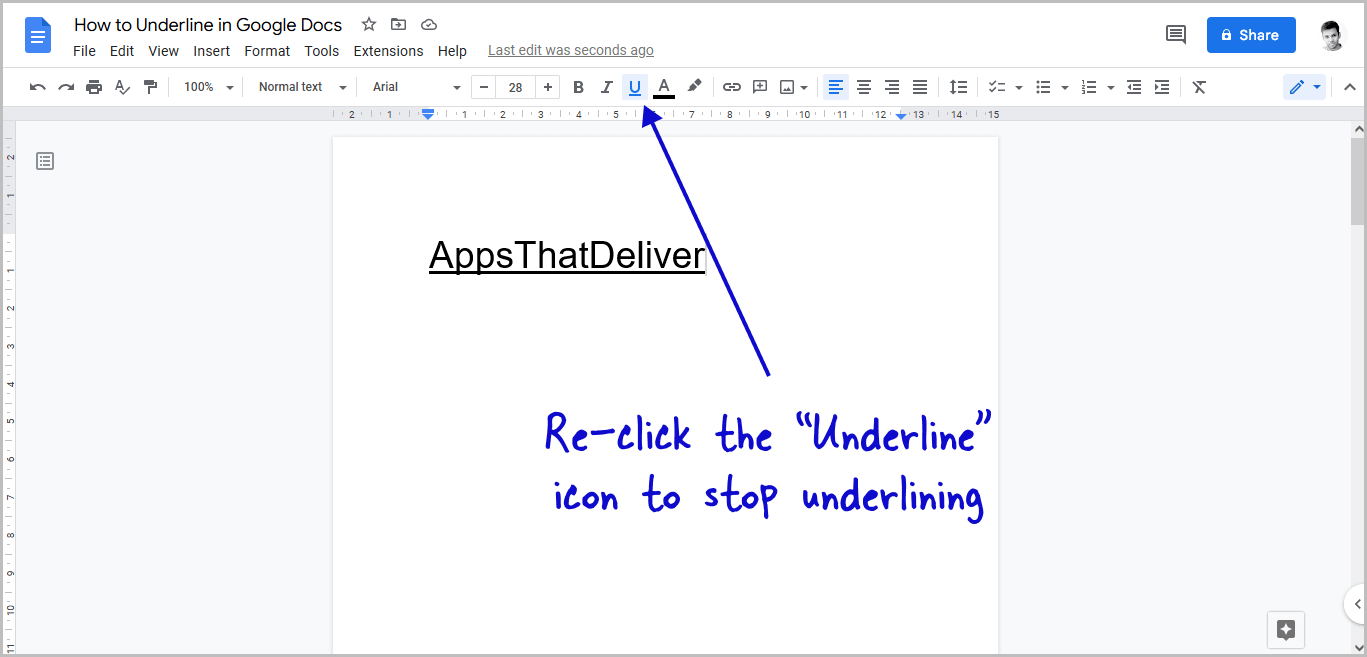Open the Insert menu
The image size is (1367, 657).
click(212, 50)
